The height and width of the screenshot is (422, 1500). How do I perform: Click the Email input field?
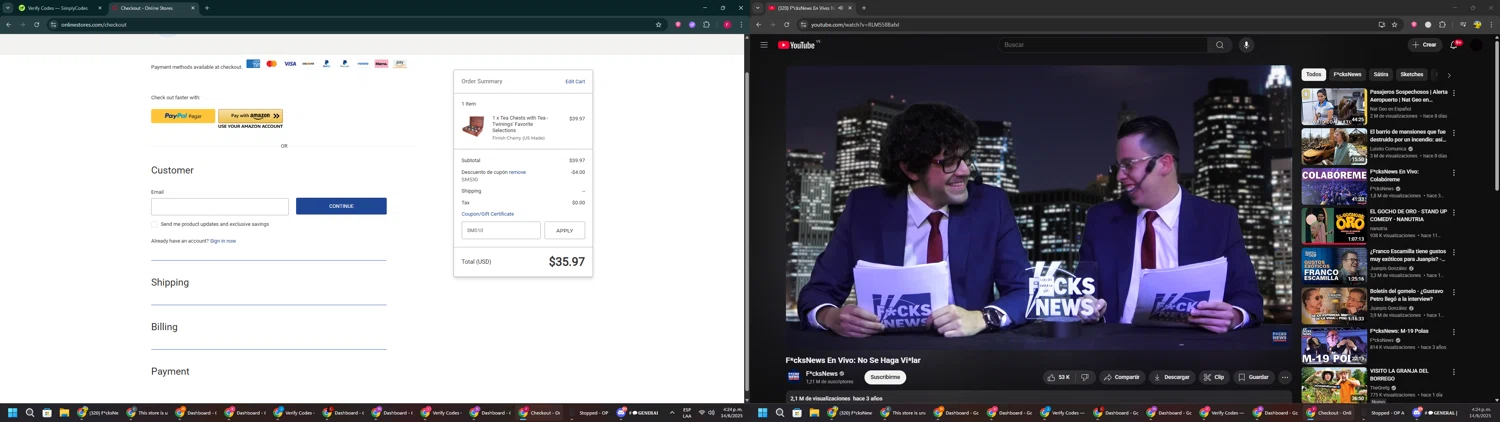[x=220, y=206]
